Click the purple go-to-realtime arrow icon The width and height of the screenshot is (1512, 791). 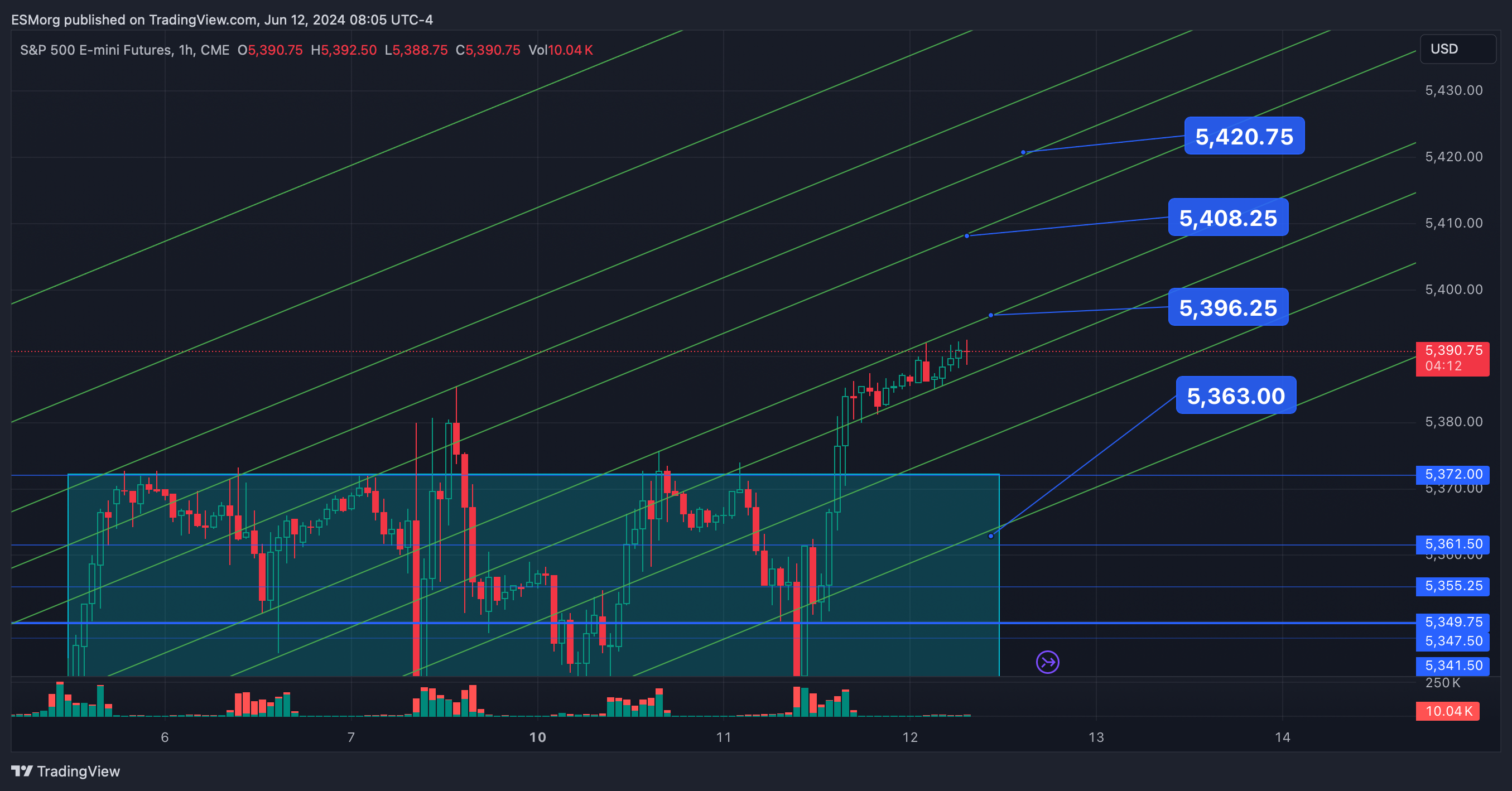pyautogui.click(x=1047, y=663)
